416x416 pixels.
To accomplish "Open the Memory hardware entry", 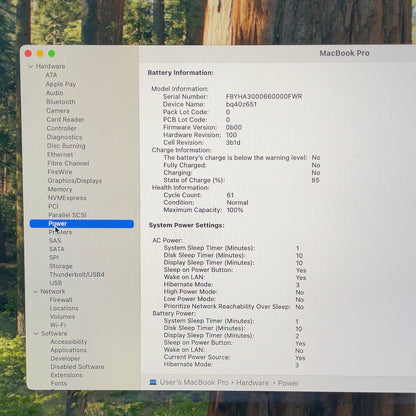I will pos(60,189).
